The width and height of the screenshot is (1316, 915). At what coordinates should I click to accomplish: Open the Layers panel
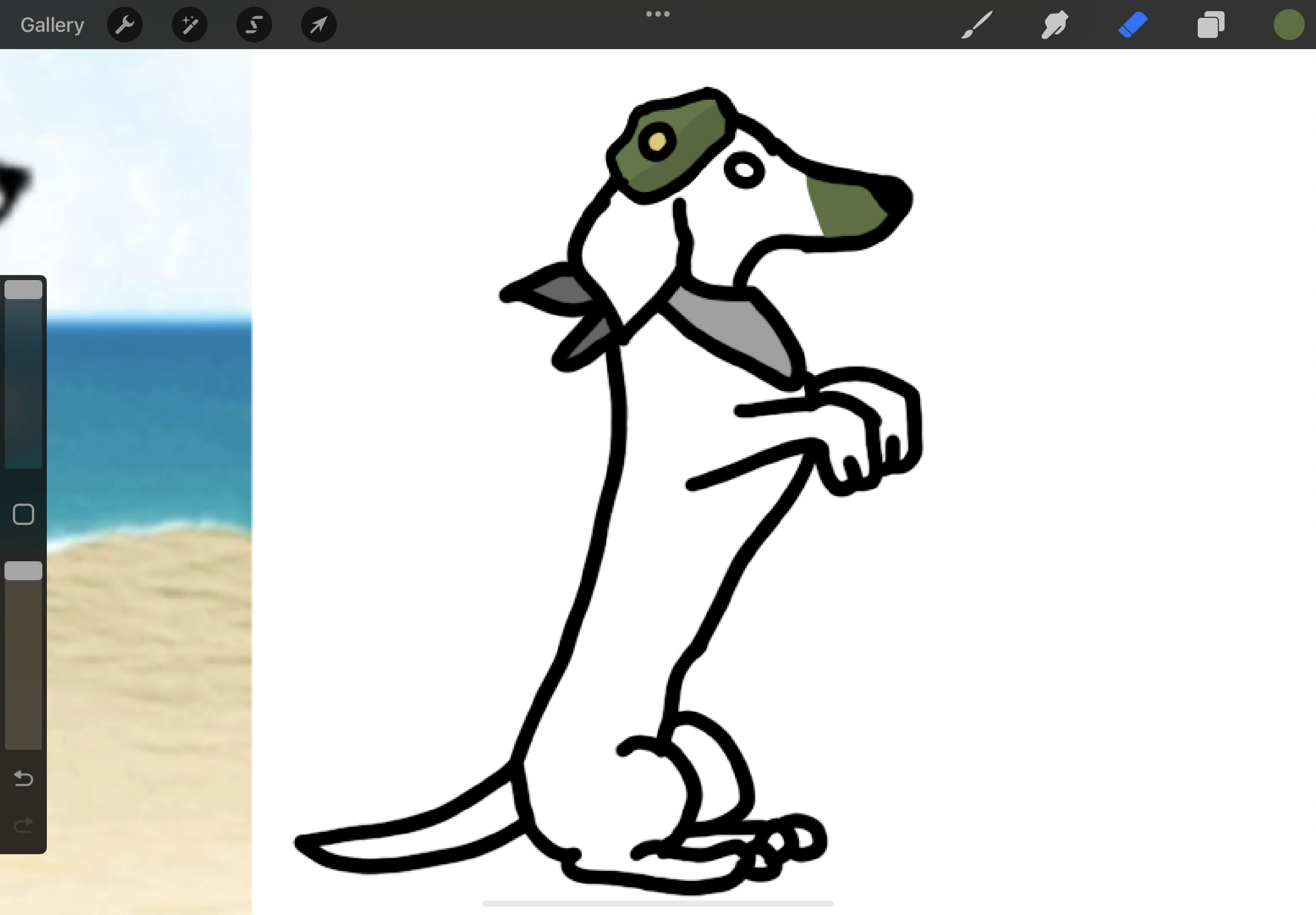pyautogui.click(x=1211, y=25)
